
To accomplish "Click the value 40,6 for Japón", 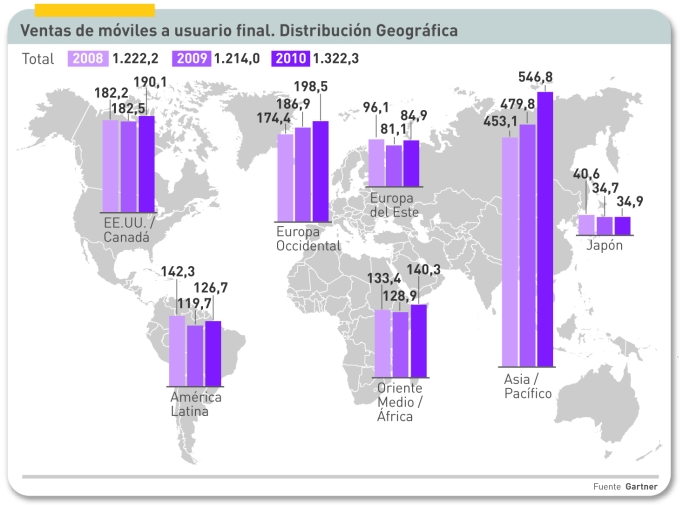I will pos(586,174).
